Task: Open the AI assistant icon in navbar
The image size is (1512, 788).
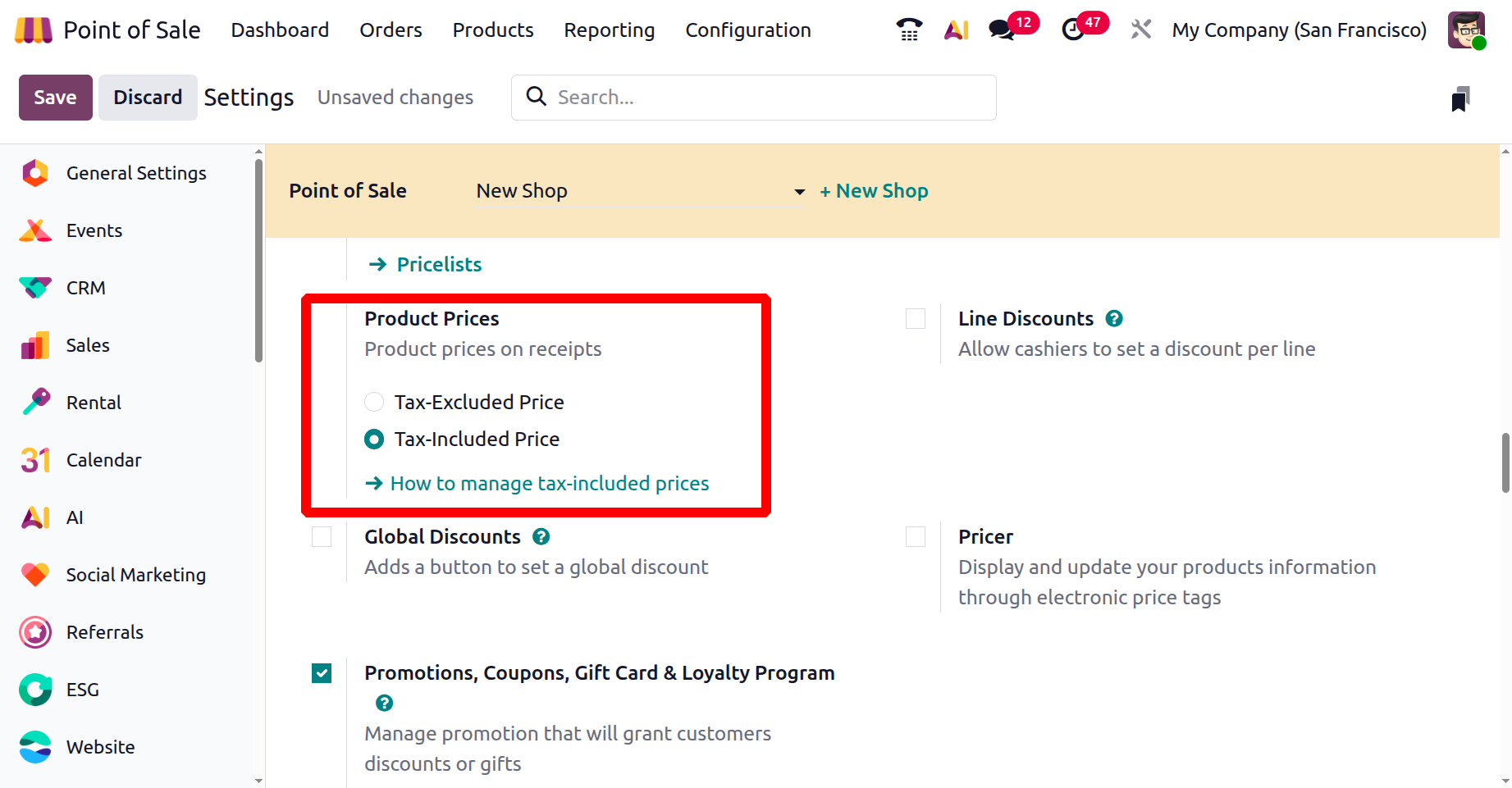Action: tap(956, 30)
